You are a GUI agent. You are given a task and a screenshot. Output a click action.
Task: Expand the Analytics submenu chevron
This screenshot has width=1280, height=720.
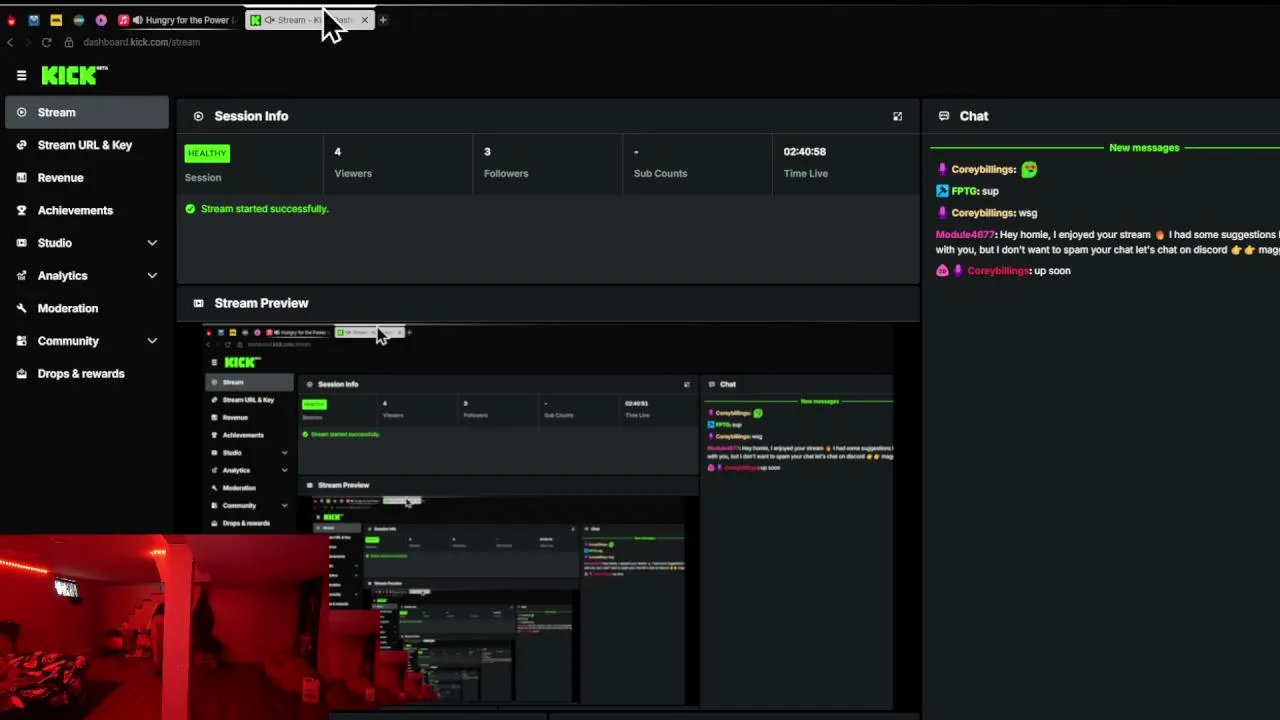click(x=152, y=276)
